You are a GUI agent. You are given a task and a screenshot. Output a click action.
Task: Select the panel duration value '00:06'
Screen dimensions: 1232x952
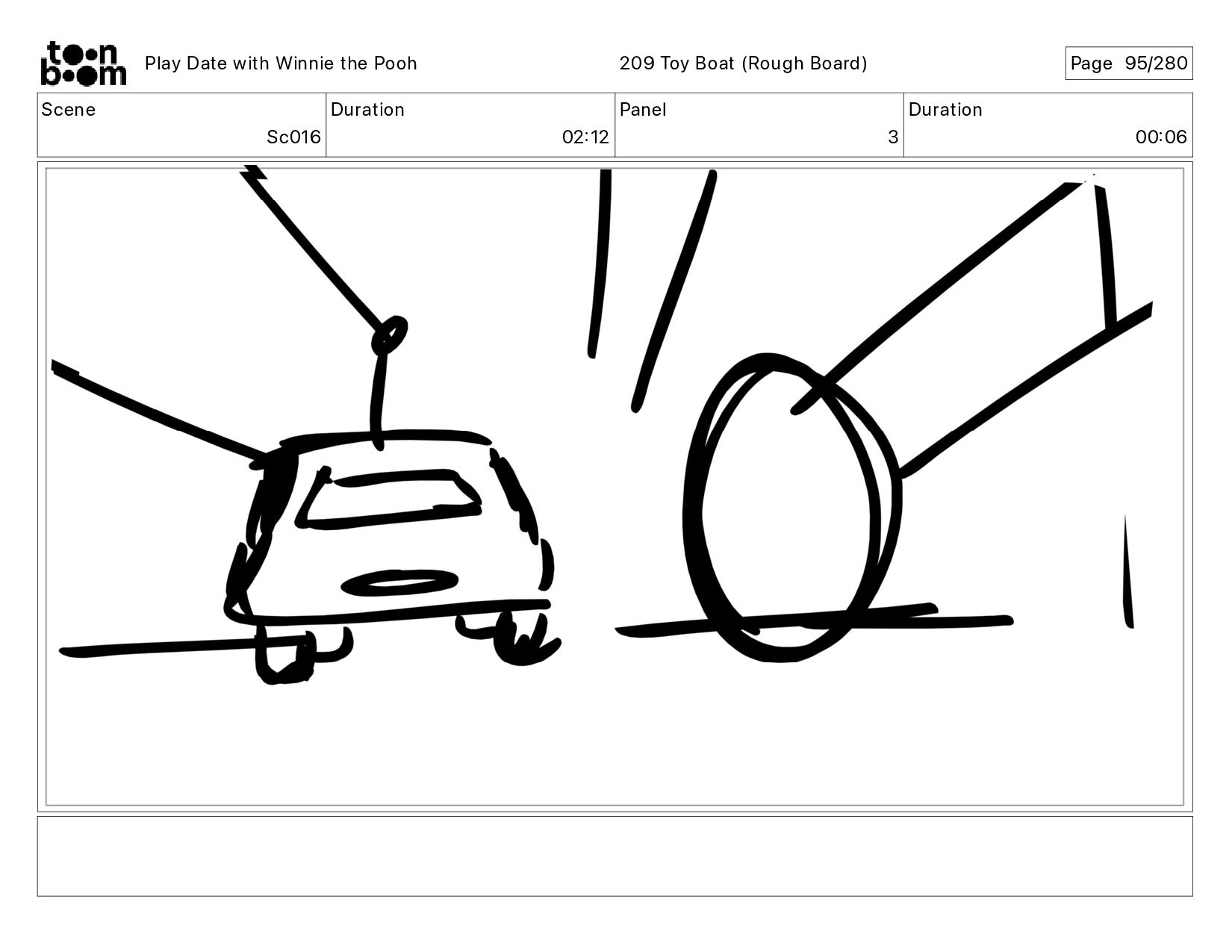tap(1161, 137)
